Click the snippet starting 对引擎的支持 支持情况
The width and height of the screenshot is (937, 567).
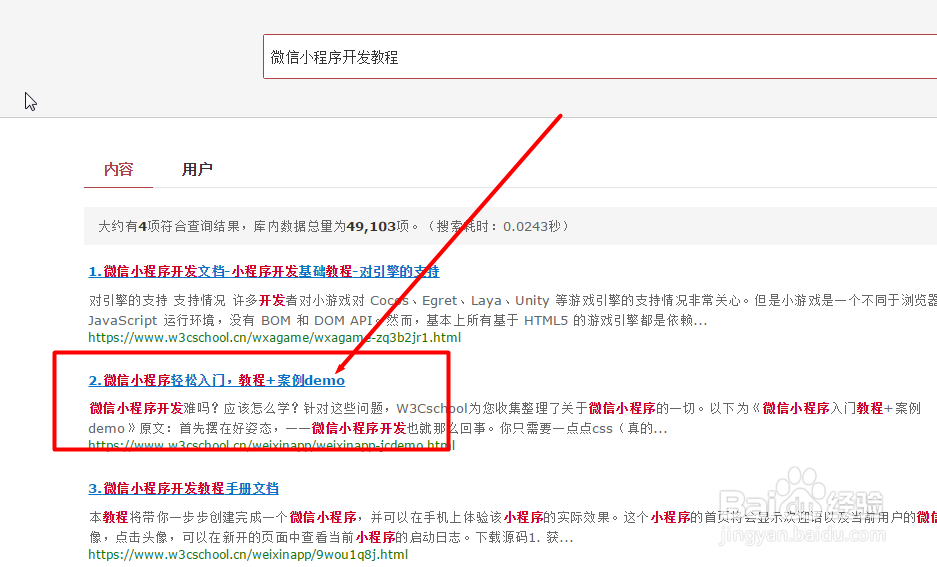tap(513, 310)
